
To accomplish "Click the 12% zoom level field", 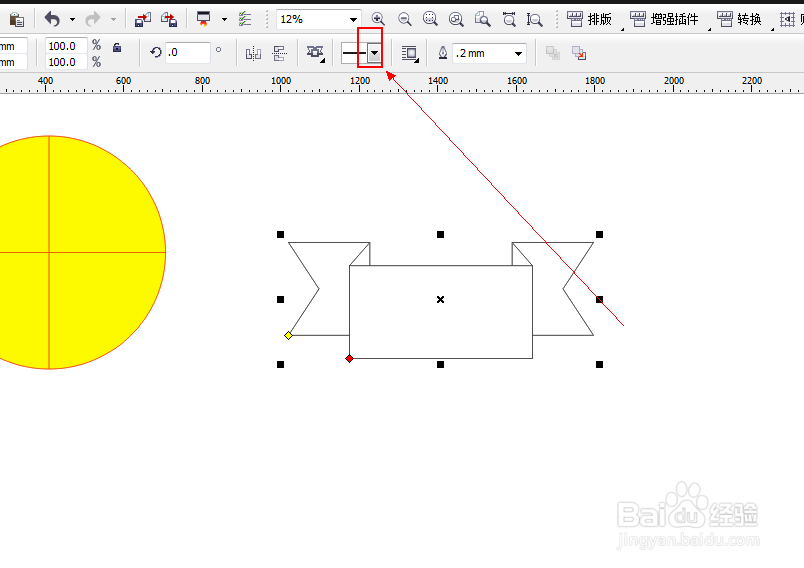I will (x=313, y=19).
